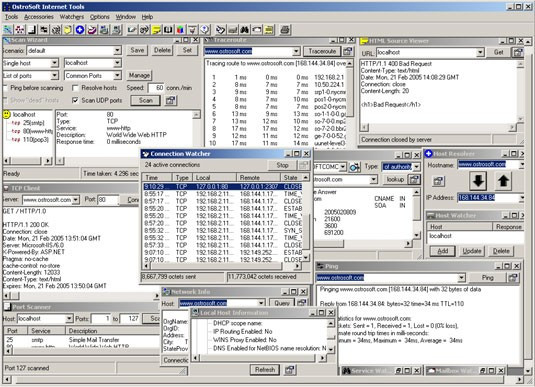Click the printer toolbar icon
Image resolution: width=535 pixels, height=387 pixels.
285,30
